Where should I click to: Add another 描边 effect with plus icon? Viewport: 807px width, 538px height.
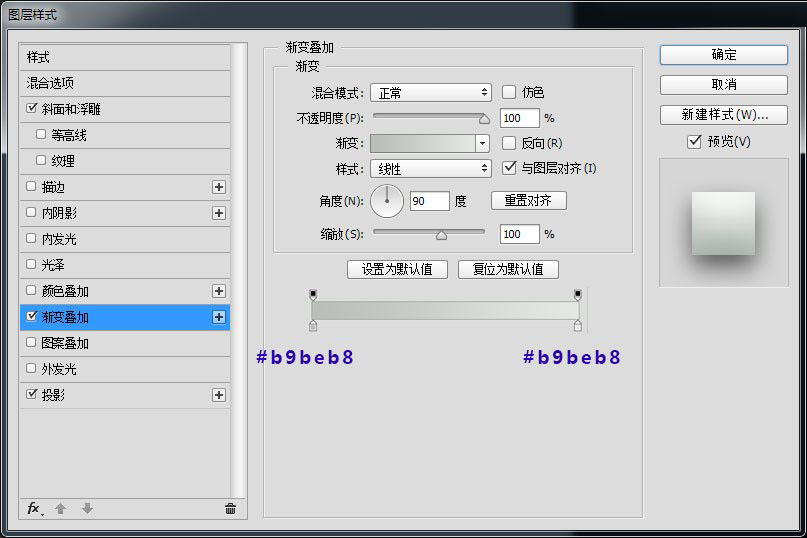pyautogui.click(x=219, y=187)
